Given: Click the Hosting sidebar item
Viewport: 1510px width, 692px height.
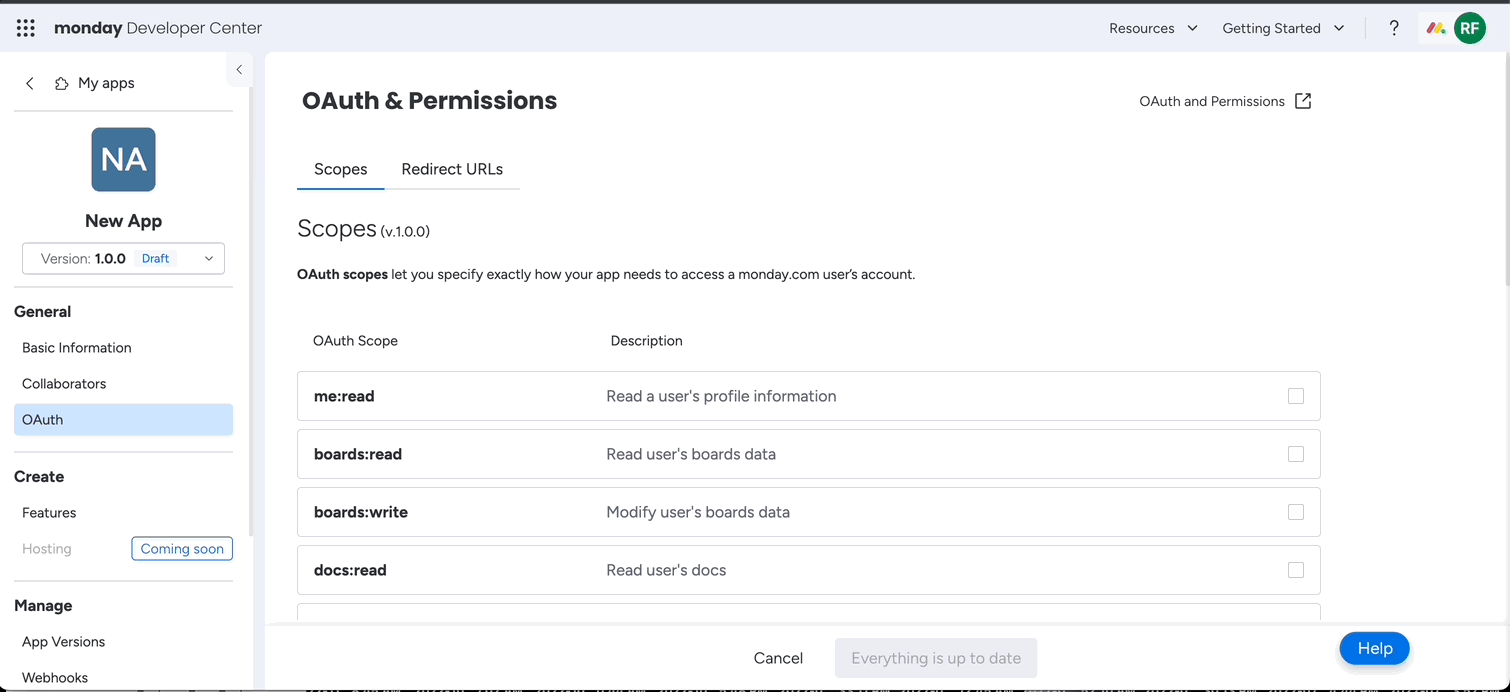Looking at the screenshot, I should coord(47,549).
